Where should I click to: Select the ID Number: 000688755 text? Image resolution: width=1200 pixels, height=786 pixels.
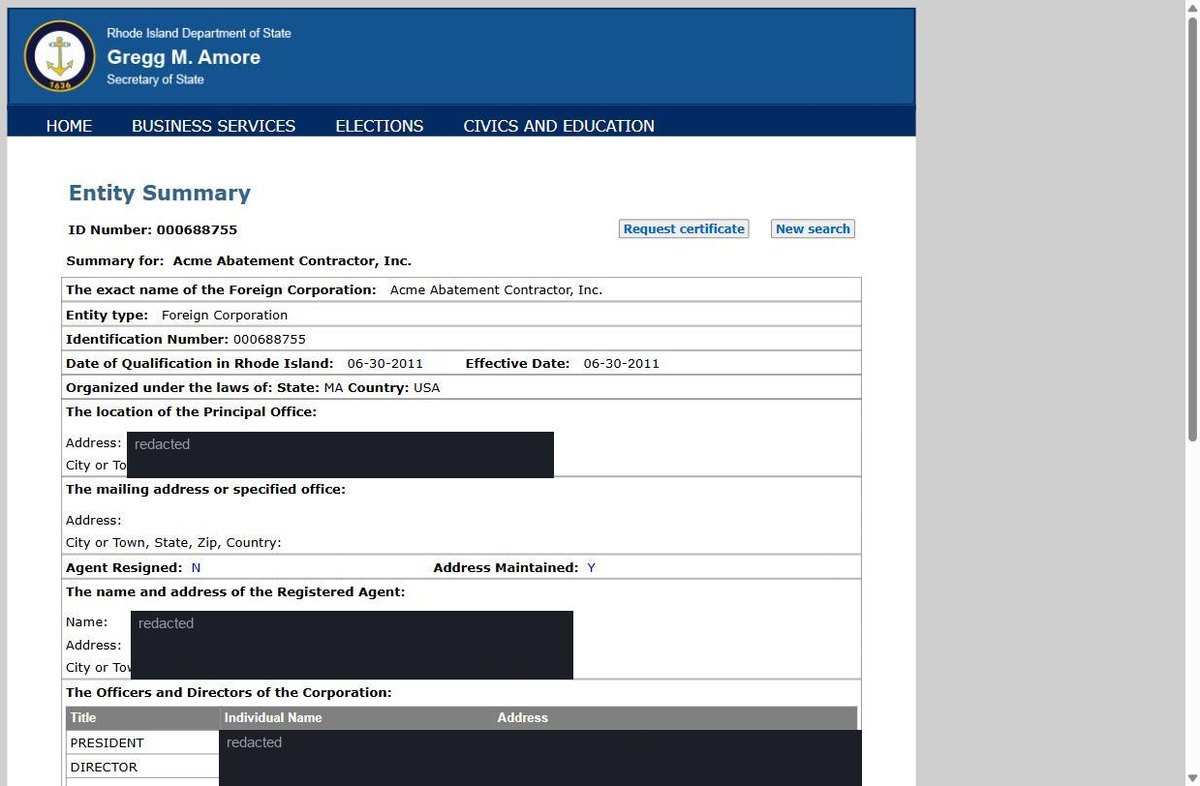[x=153, y=230]
